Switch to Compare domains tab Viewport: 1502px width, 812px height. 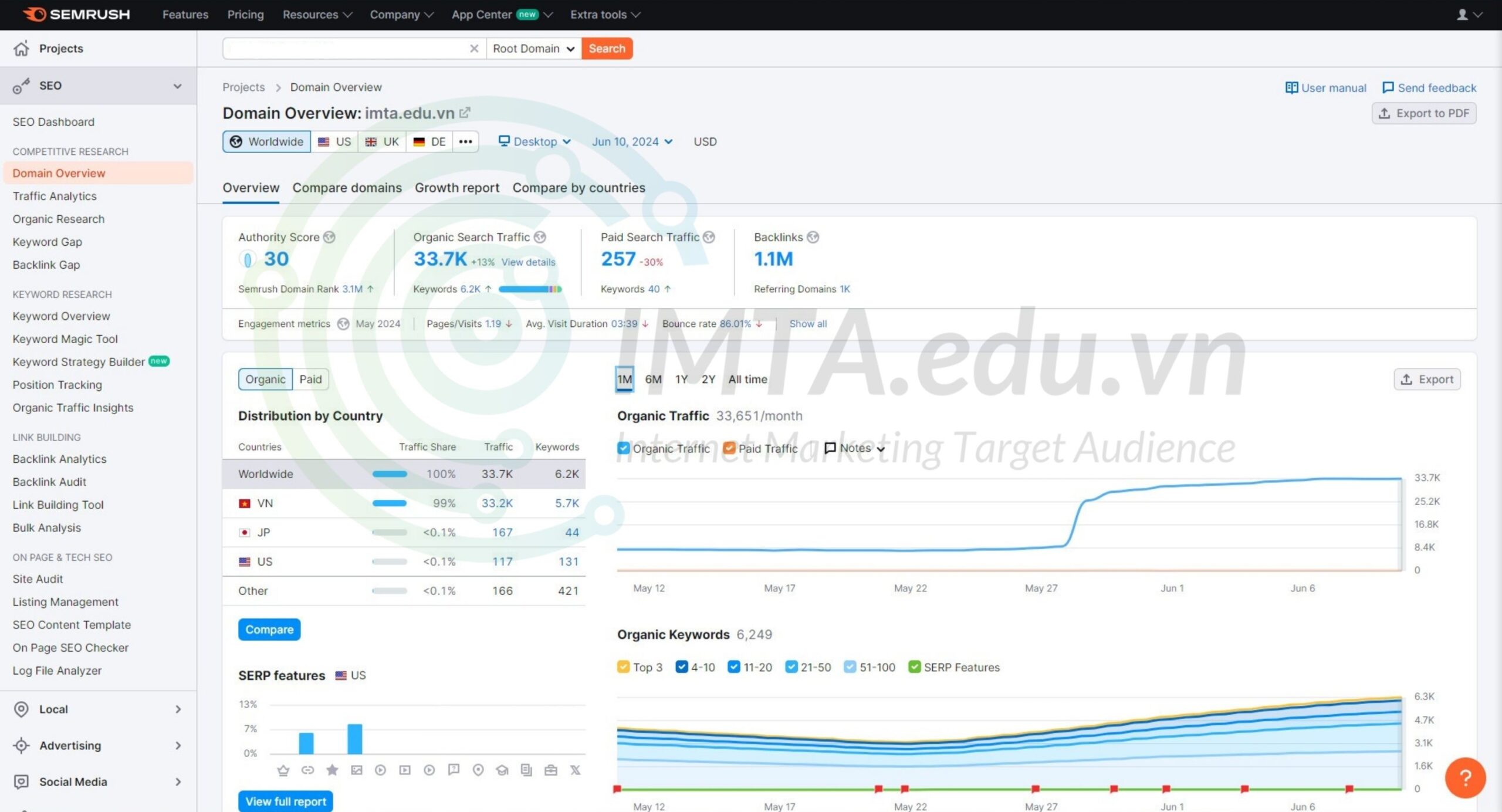pyautogui.click(x=347, y=188)
